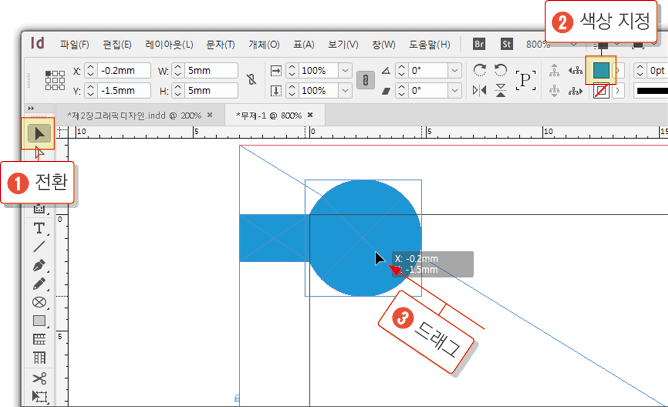Open the 파일(F) menu
668x407 pixels.
click(x=75, y=44)
